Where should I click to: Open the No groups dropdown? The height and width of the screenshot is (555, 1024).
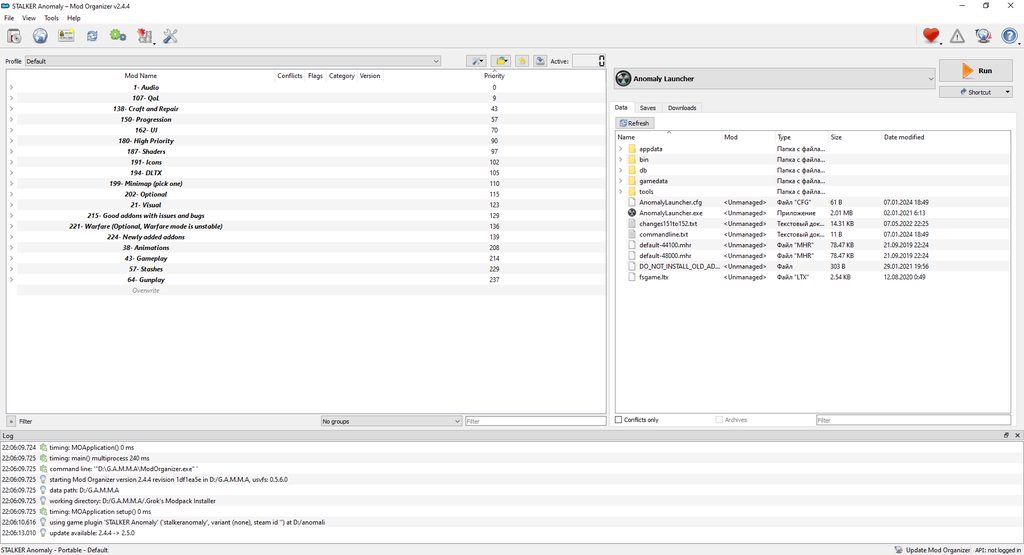point(391,421)
